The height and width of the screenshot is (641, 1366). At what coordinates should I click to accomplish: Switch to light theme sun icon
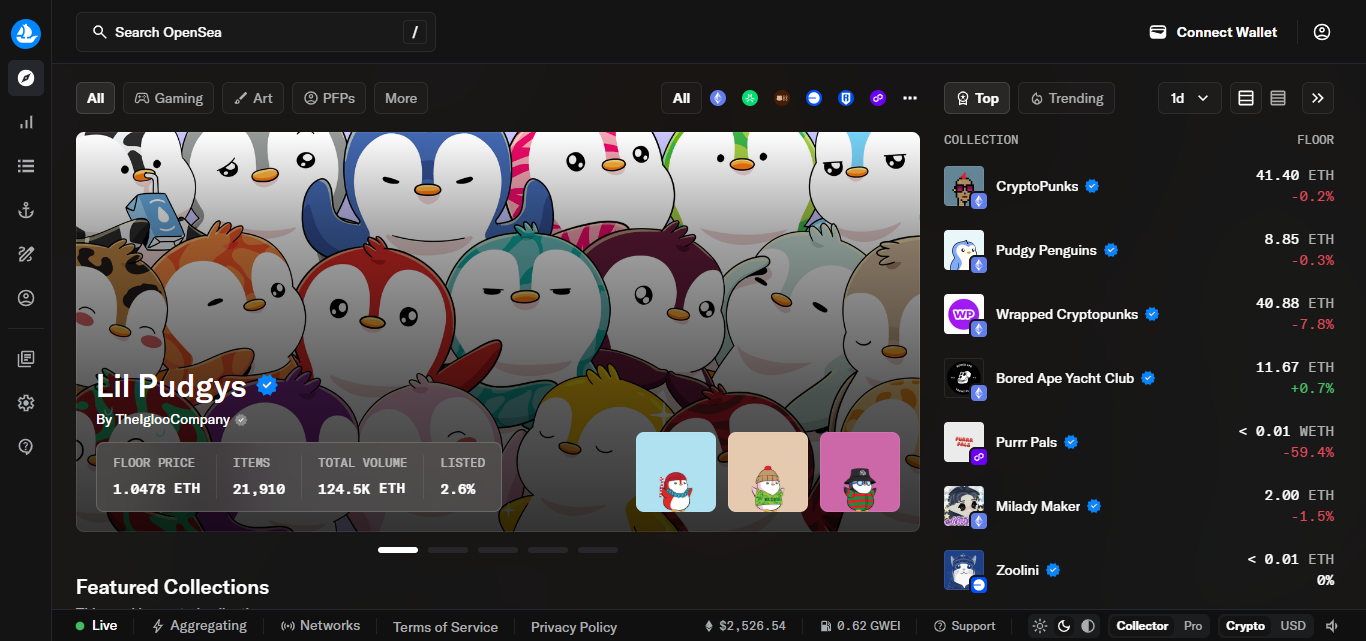pos(1040,626)
